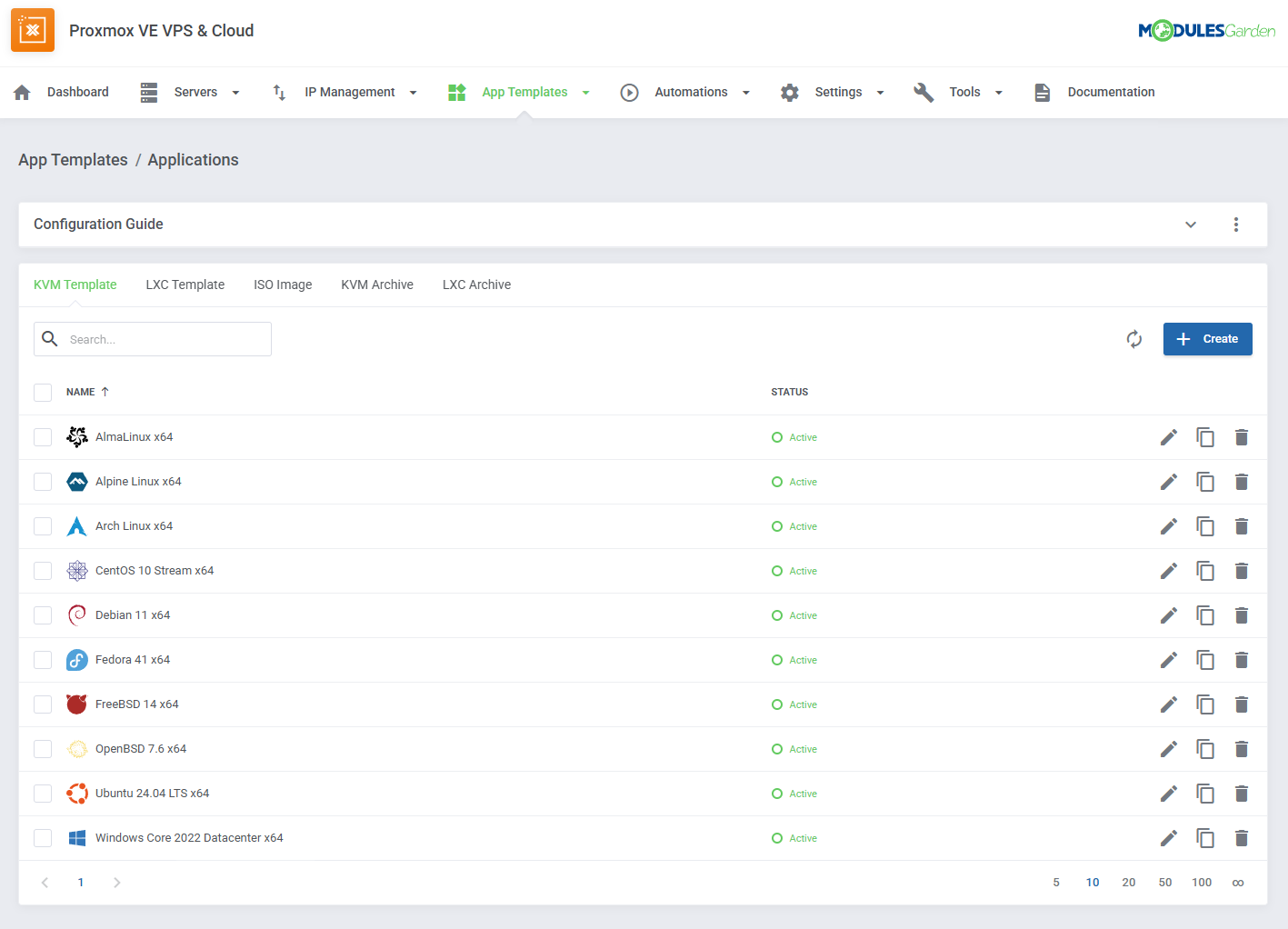Edit the Debian 11 x64 template
This screenshot has width=1288, height=929.
point(1169,615)
